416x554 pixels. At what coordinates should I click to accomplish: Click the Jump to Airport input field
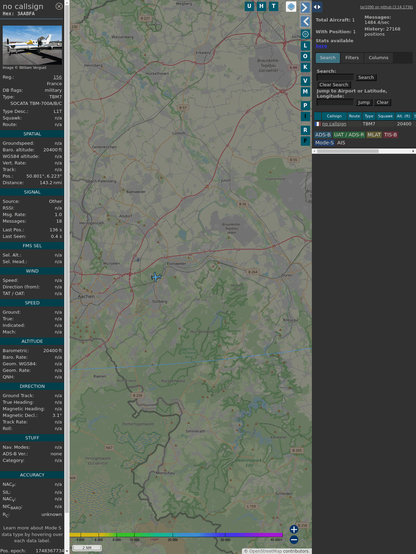[x=335, y=102]
